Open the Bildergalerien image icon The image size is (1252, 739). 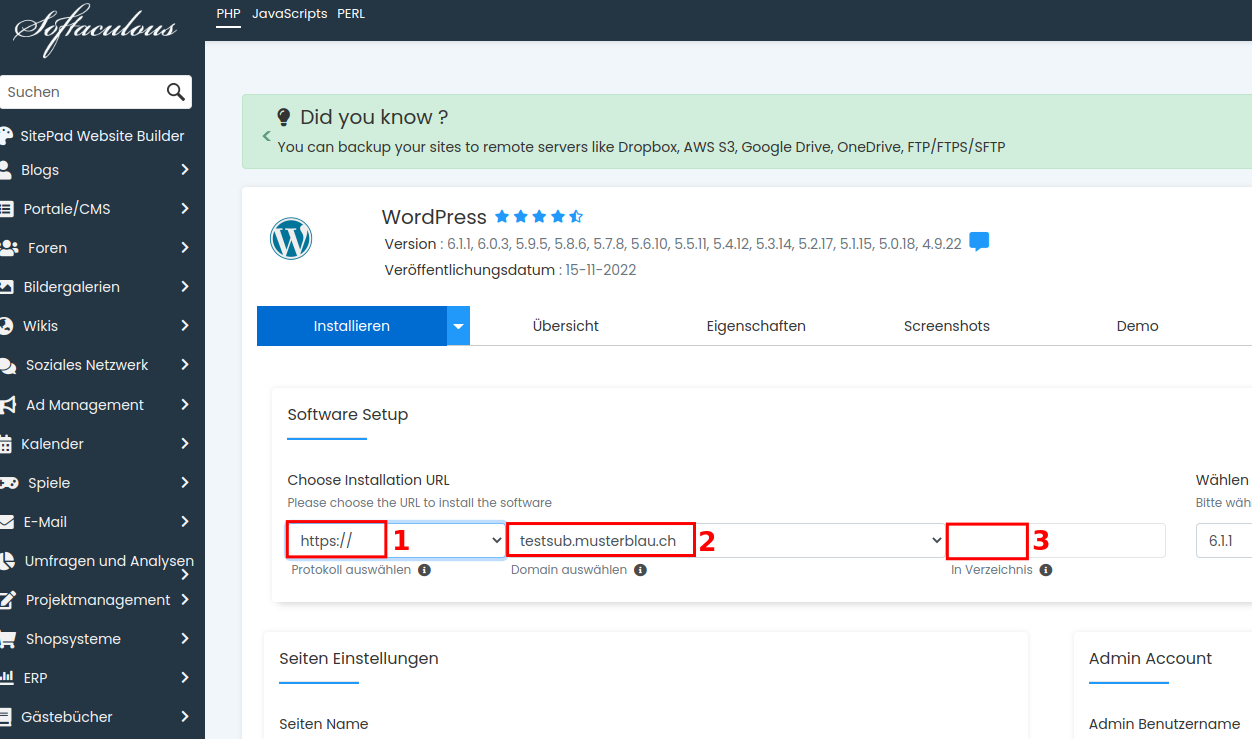pyautogui.click(x=6, y=287)
